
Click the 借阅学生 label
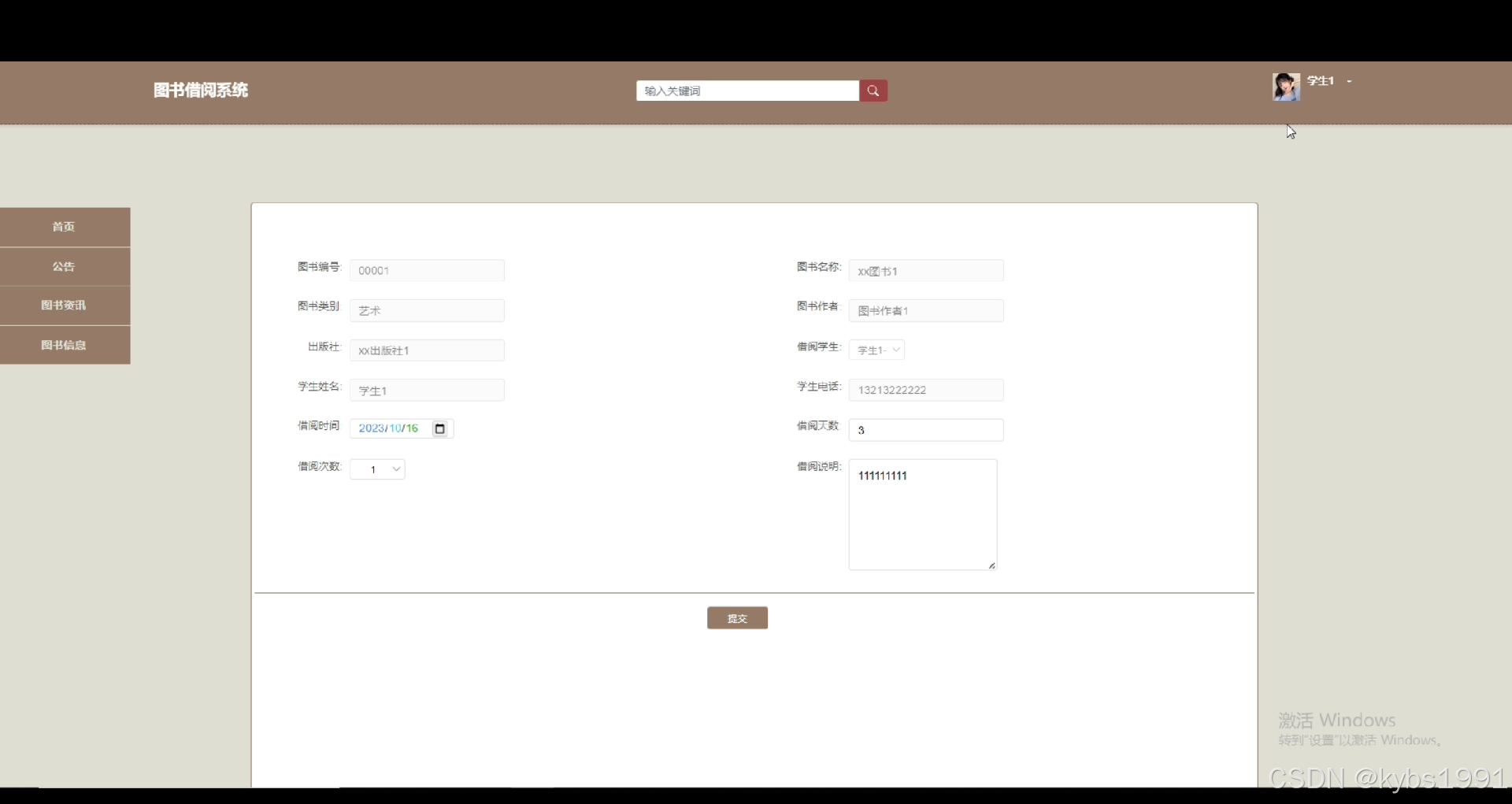coord(819,346)
